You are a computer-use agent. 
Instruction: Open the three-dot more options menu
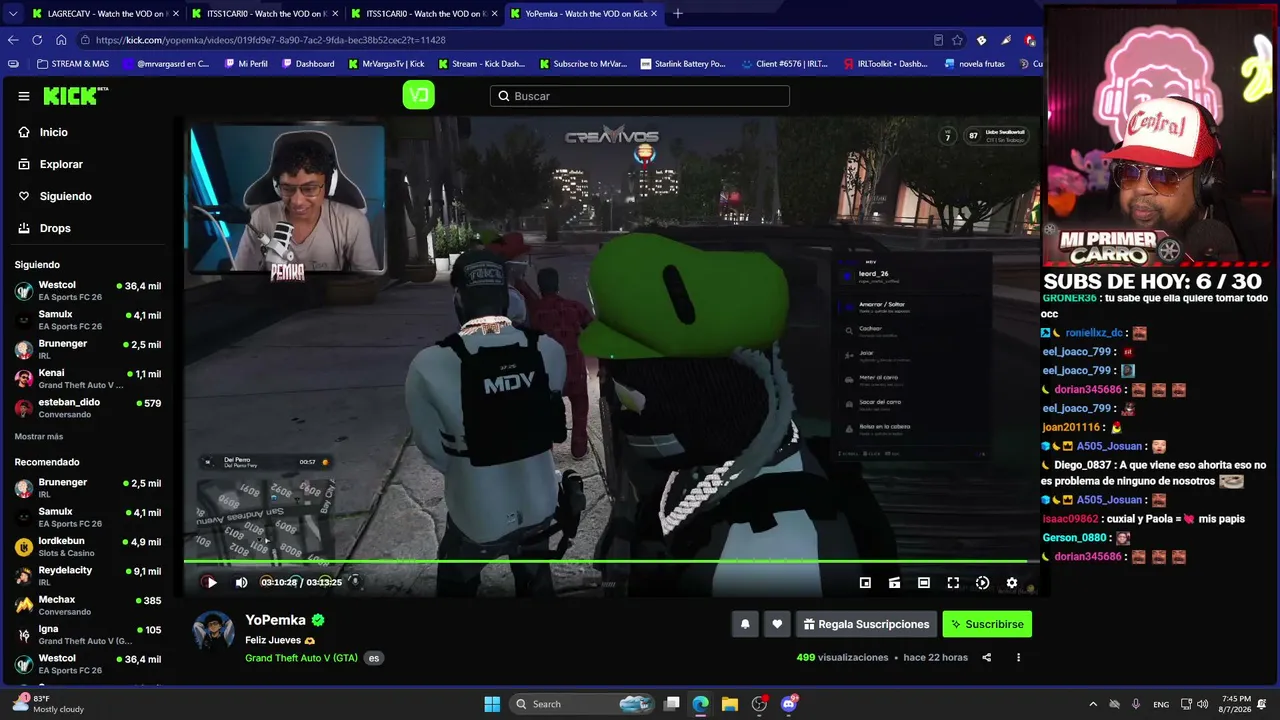click(x=1018, y=657)
